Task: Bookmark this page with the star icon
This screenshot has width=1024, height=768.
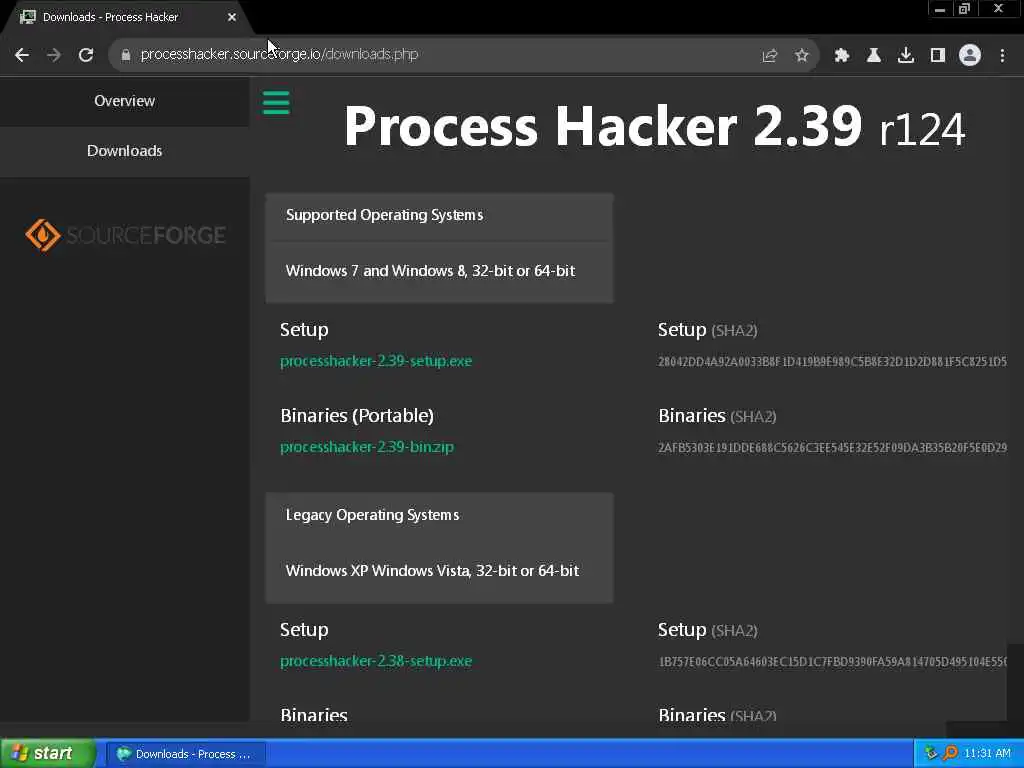Action: 802,56
